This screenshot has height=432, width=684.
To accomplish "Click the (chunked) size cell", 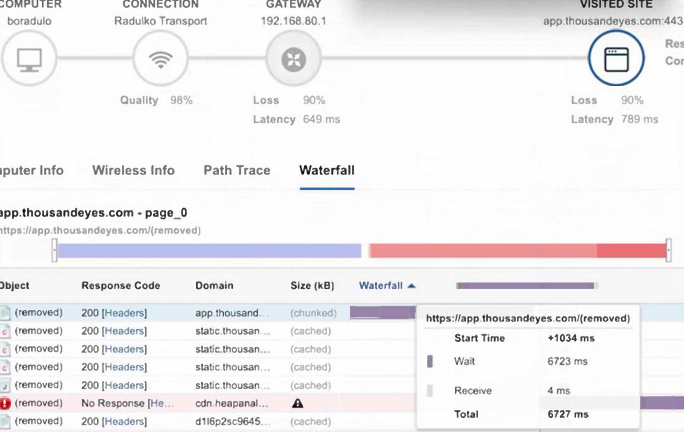I will point(314,313).
